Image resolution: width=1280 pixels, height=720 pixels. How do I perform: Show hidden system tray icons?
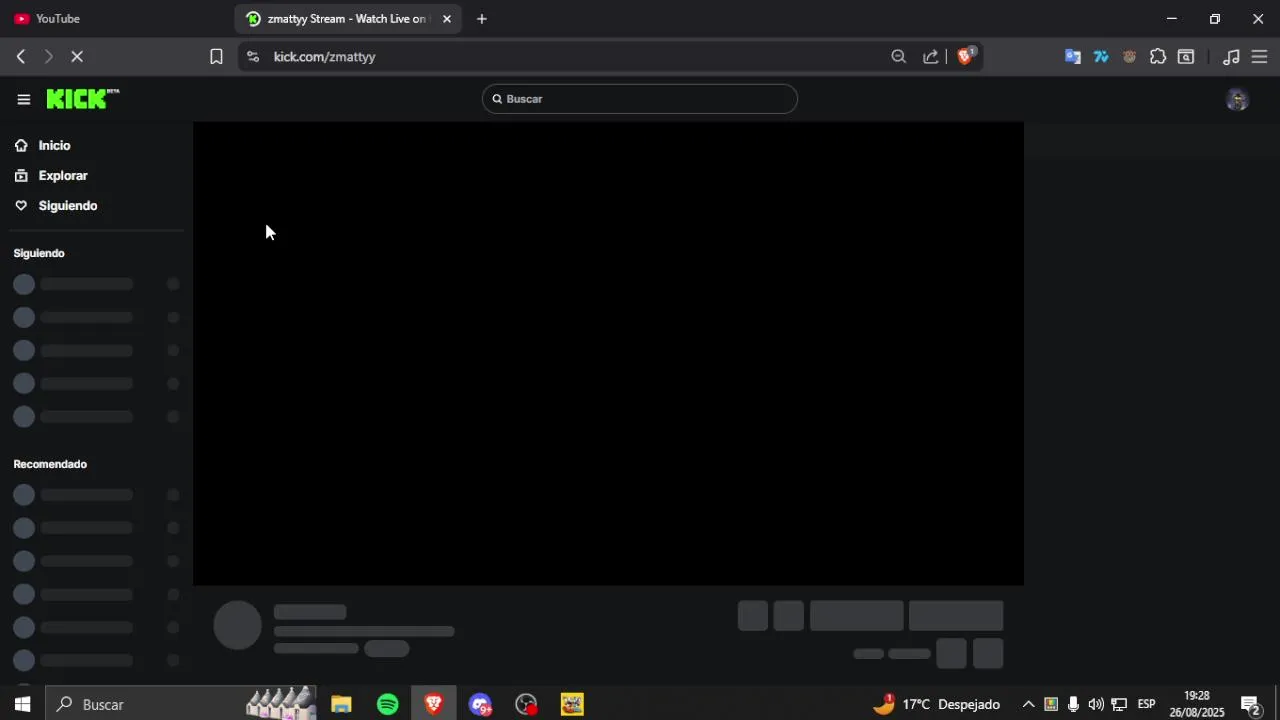[x=1028, y=704]
